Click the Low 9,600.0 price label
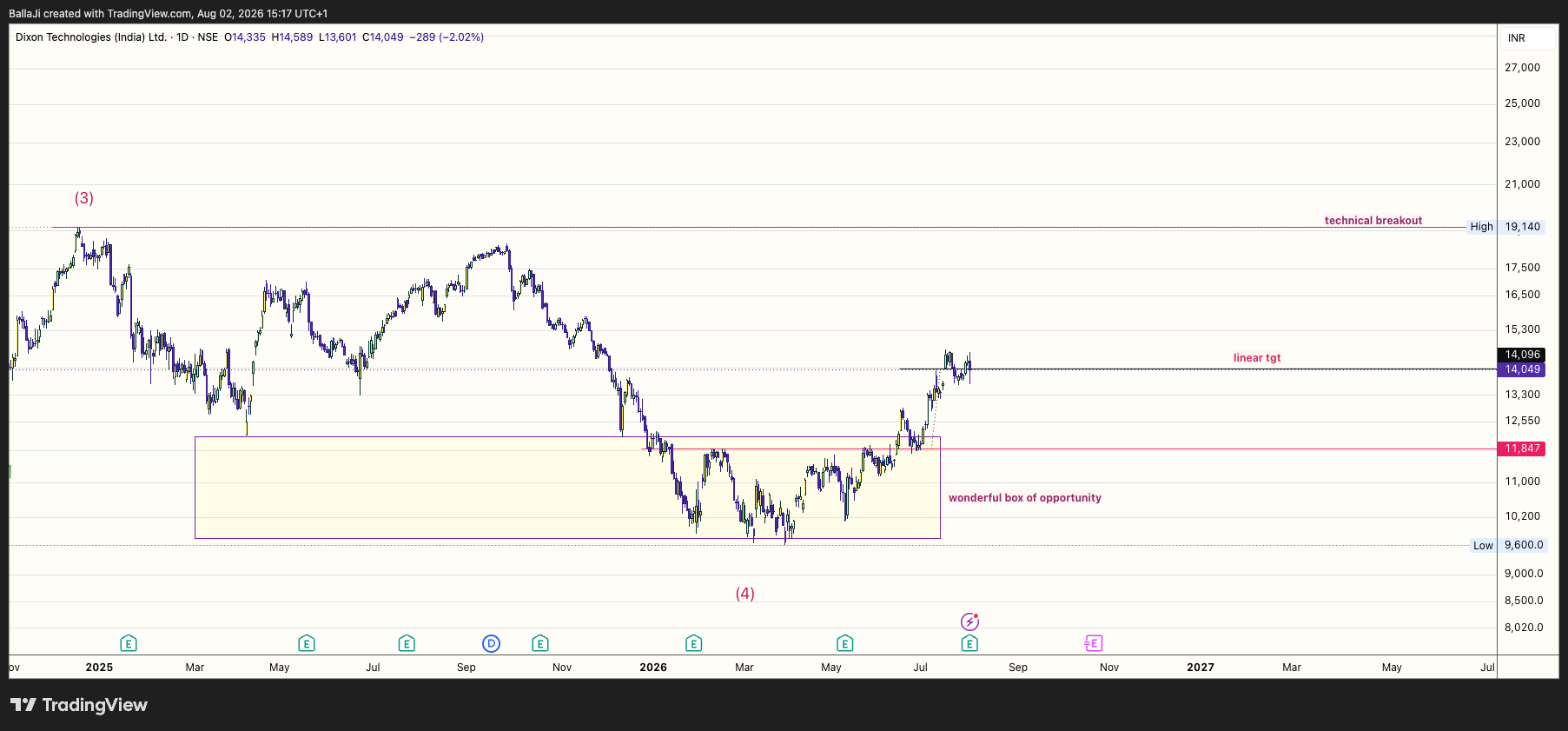The height and width of the screenshot is (731, 1568). 1508,546
